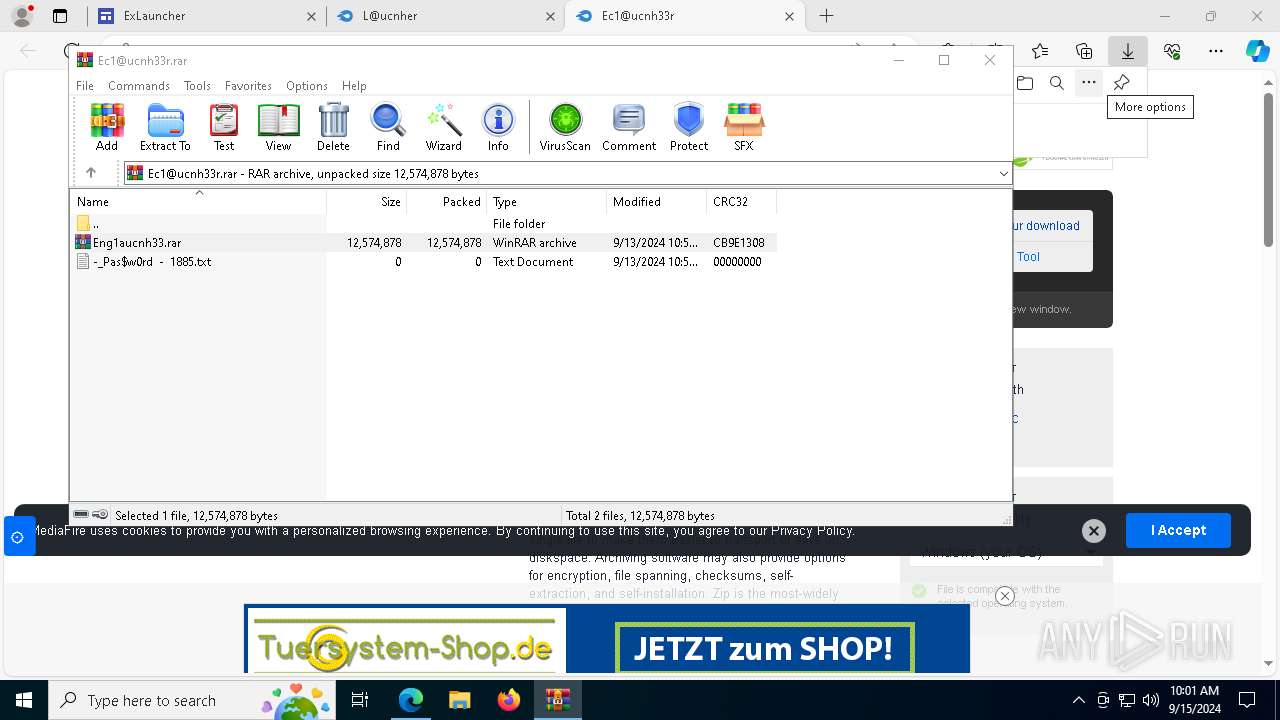Click the Windows Start button
1280x720 pixels.
pos(22,700)
